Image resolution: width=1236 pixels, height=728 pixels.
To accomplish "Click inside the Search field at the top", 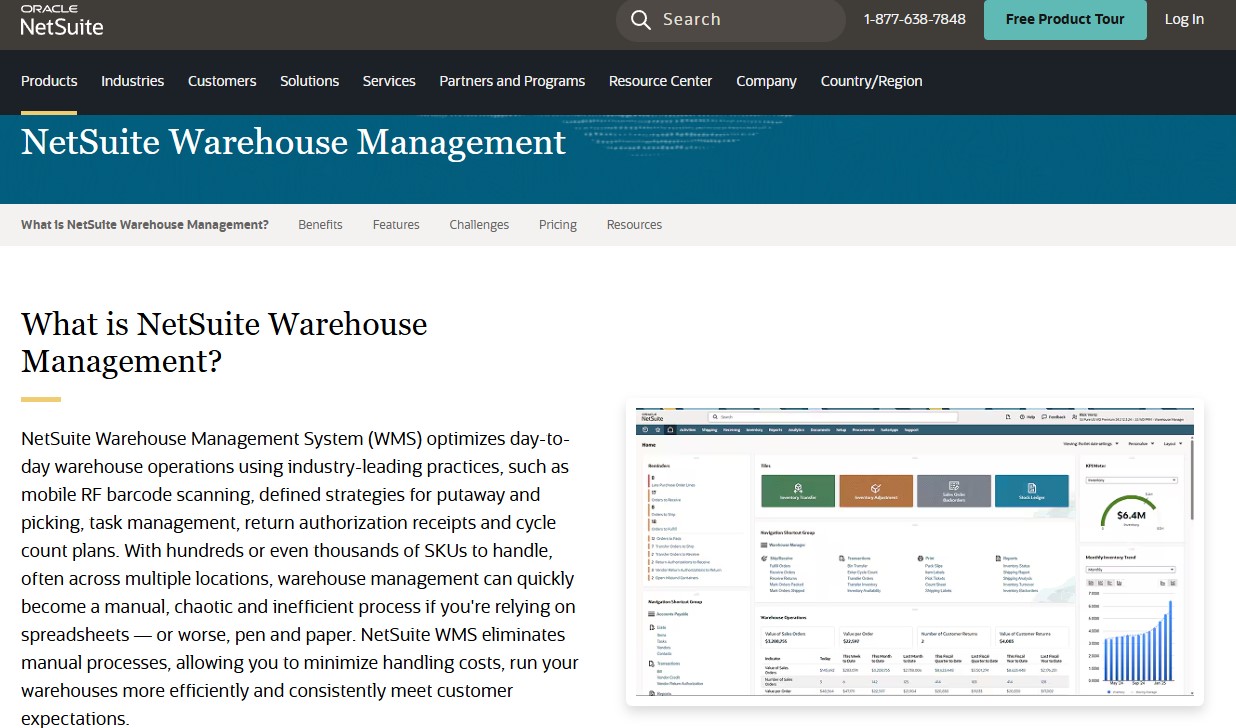I will point(740,20).
